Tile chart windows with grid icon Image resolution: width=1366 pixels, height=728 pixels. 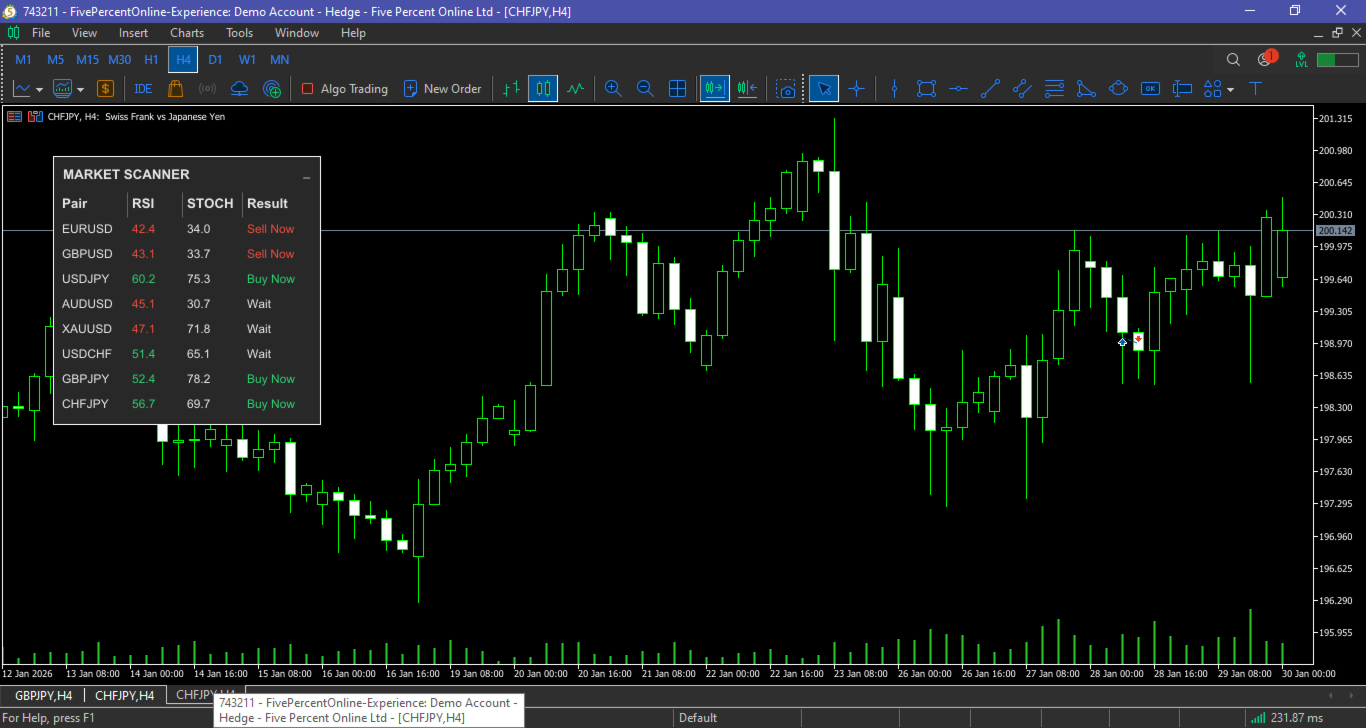coord(677,89)
